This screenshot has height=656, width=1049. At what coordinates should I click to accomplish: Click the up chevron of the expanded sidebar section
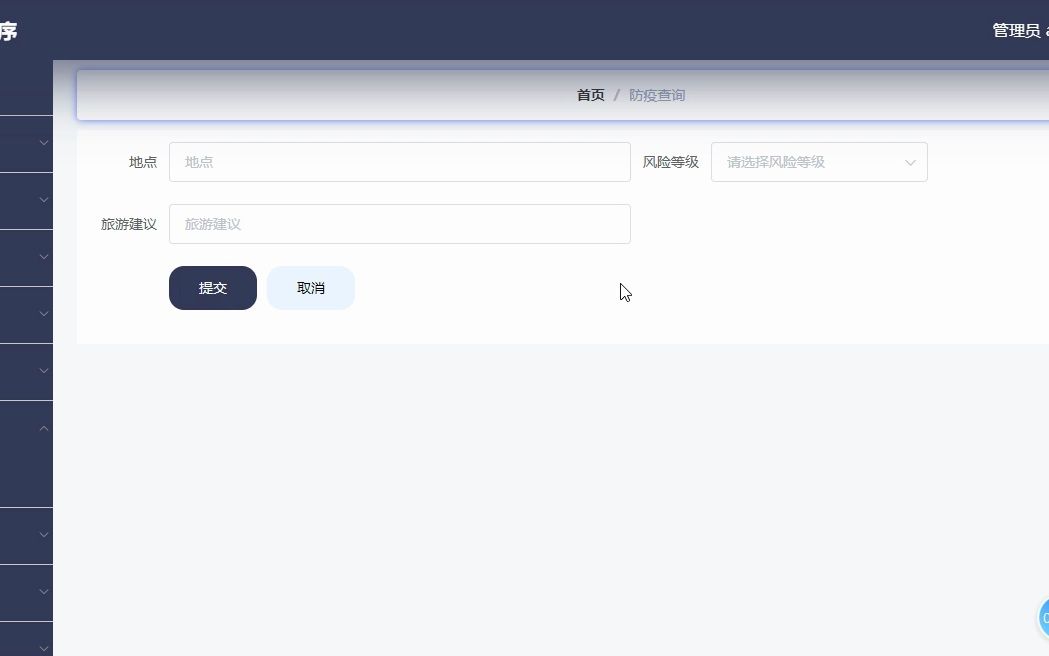pyautogui.click(x=42, y=427)
